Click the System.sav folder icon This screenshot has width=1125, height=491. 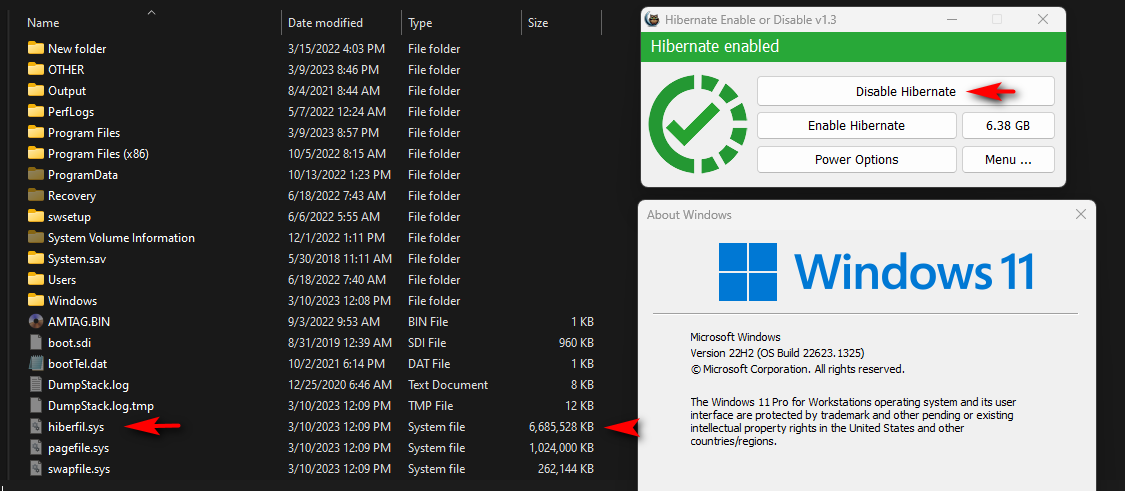click(36, 258)
